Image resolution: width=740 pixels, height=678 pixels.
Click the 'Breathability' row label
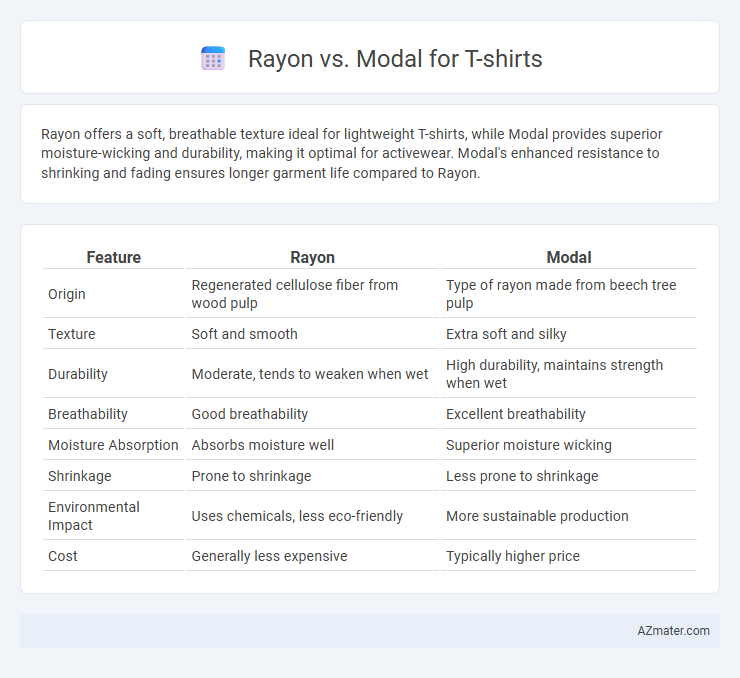[88, 414]
